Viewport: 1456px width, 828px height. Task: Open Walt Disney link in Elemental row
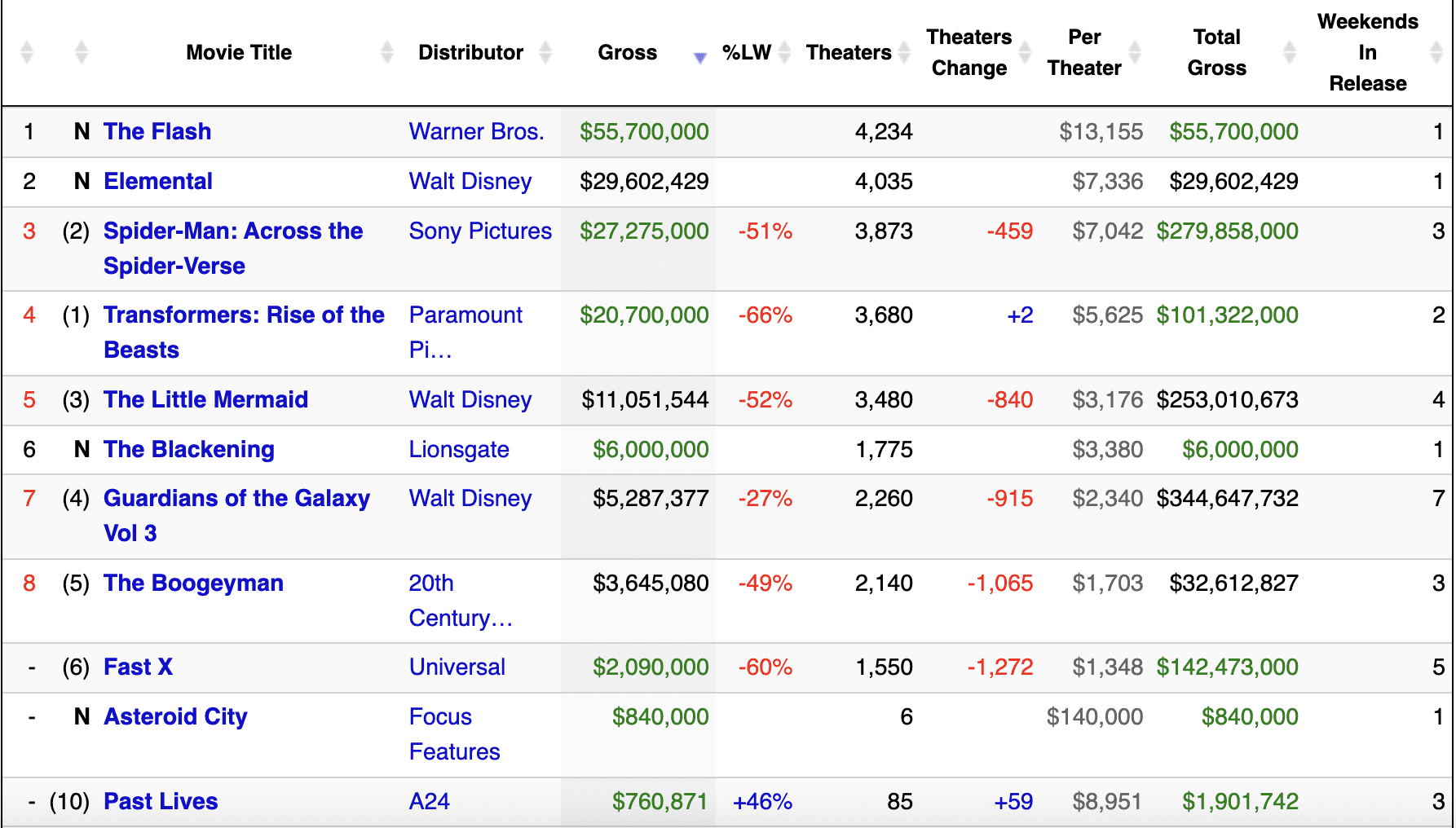pyautogui.click(x=470, y=181)
